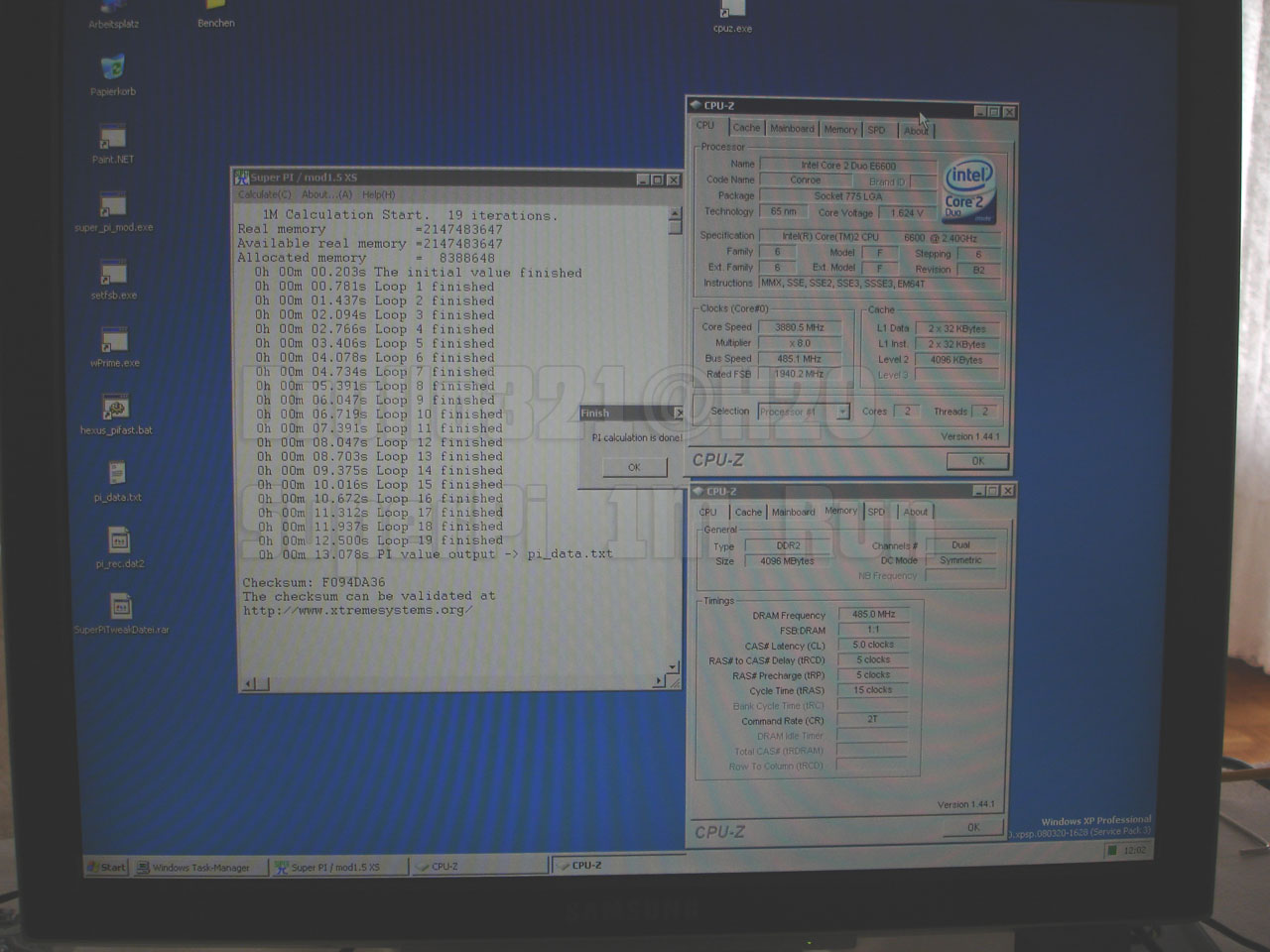Click Super PI scrollbar down arrow
1270x952 pixels.
pos(674,667)
